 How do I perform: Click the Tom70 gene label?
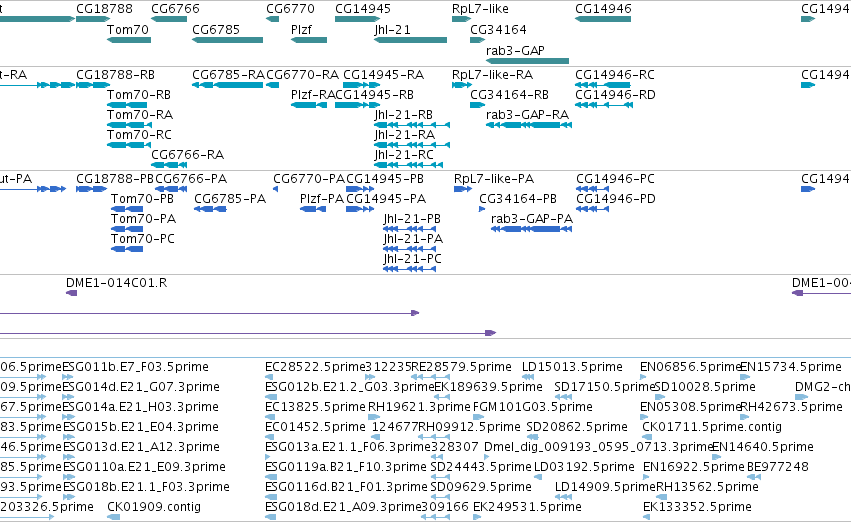click(128, 29)
